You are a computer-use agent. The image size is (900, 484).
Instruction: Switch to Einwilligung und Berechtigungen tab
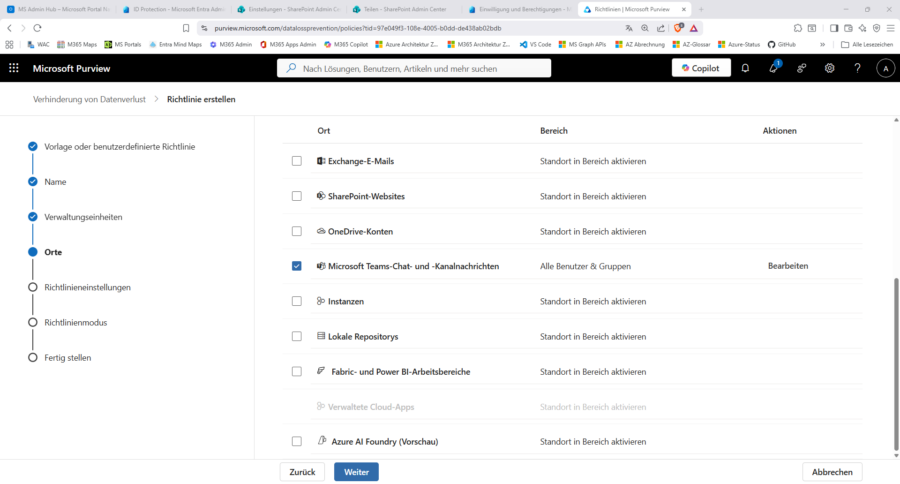coord(518,9)
